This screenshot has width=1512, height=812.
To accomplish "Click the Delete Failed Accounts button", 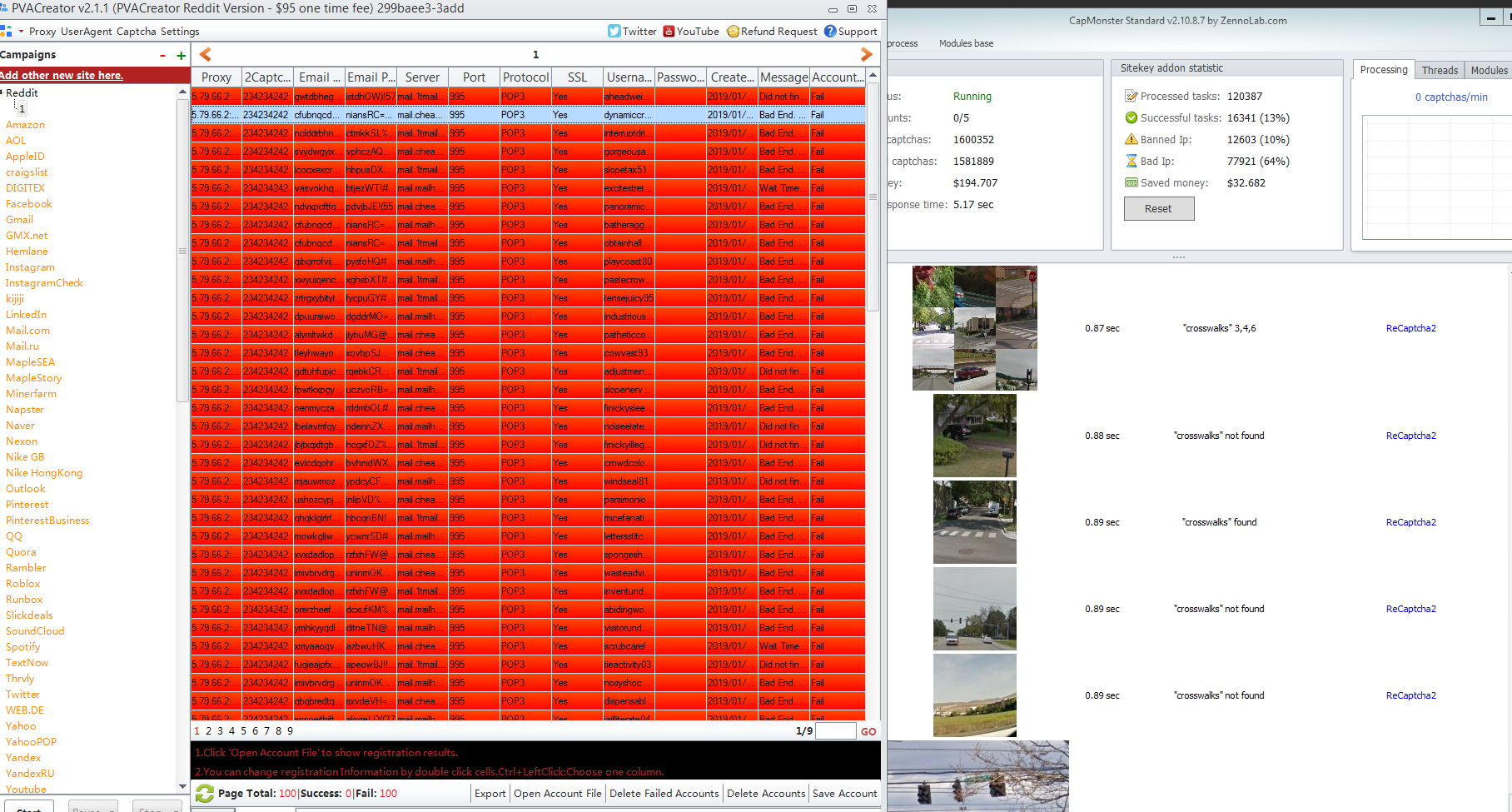I will click(664, 794).
